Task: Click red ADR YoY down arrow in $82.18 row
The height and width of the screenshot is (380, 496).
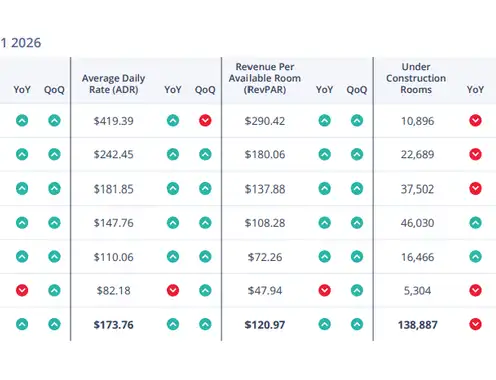Action: (173, 290)
